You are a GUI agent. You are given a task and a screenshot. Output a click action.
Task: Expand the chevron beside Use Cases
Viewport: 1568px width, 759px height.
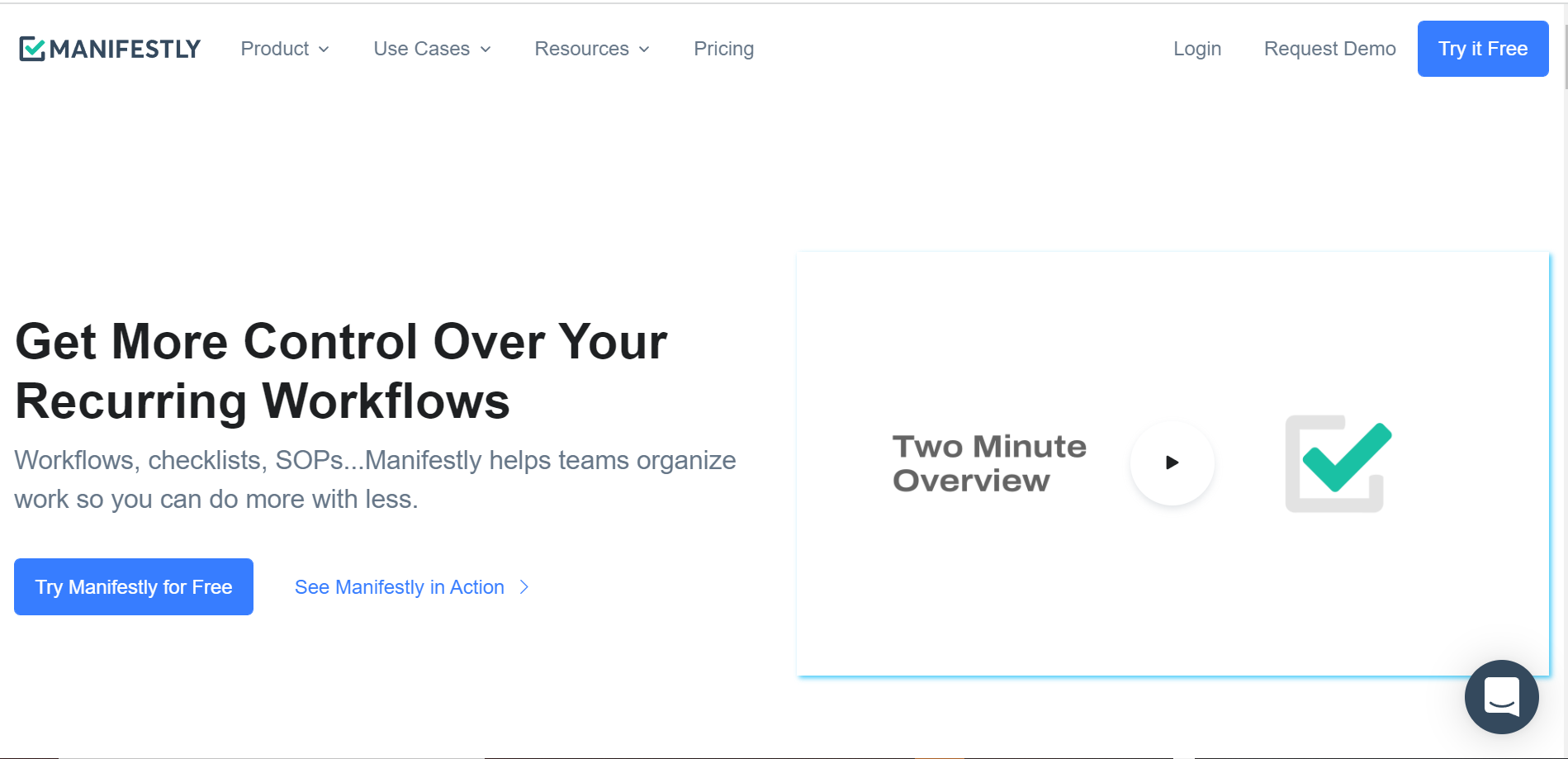pyautogui.click(x=486, y=50)
